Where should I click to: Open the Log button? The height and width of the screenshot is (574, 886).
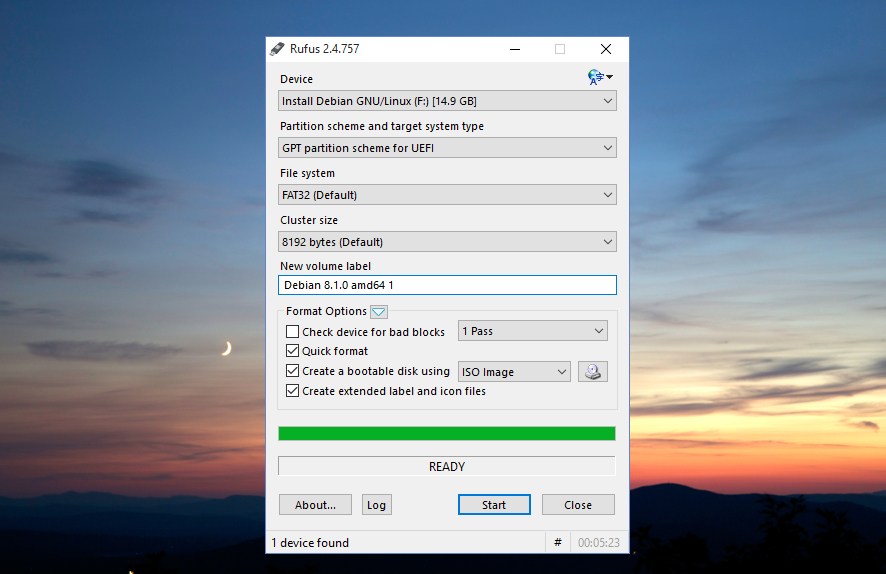[376, 505]
